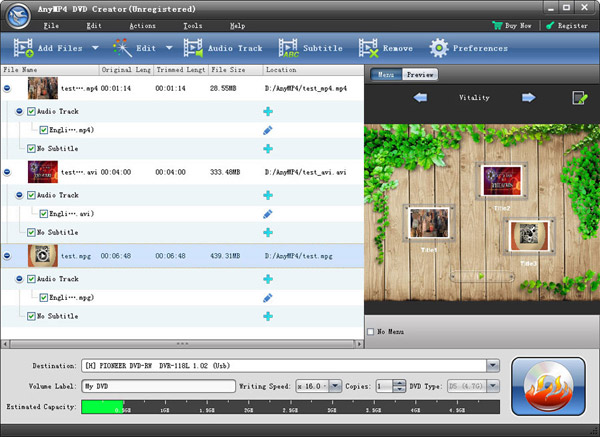Toggle No Subtitle checkbox under test.mp4

(x=31, y=148)
